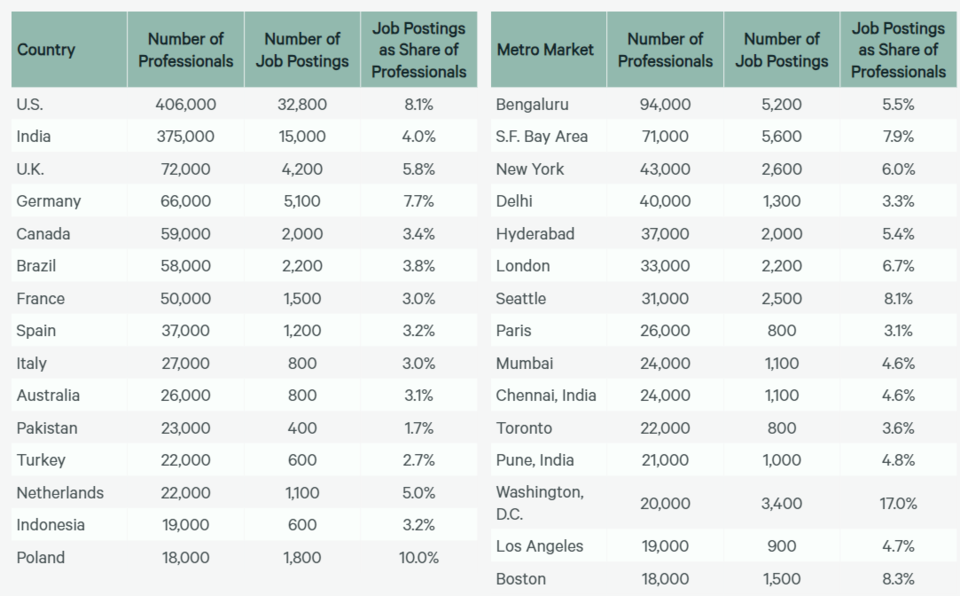960x596 pixels.
Task: Click the S.F. Bay Area row label
Action: (542, 136)
